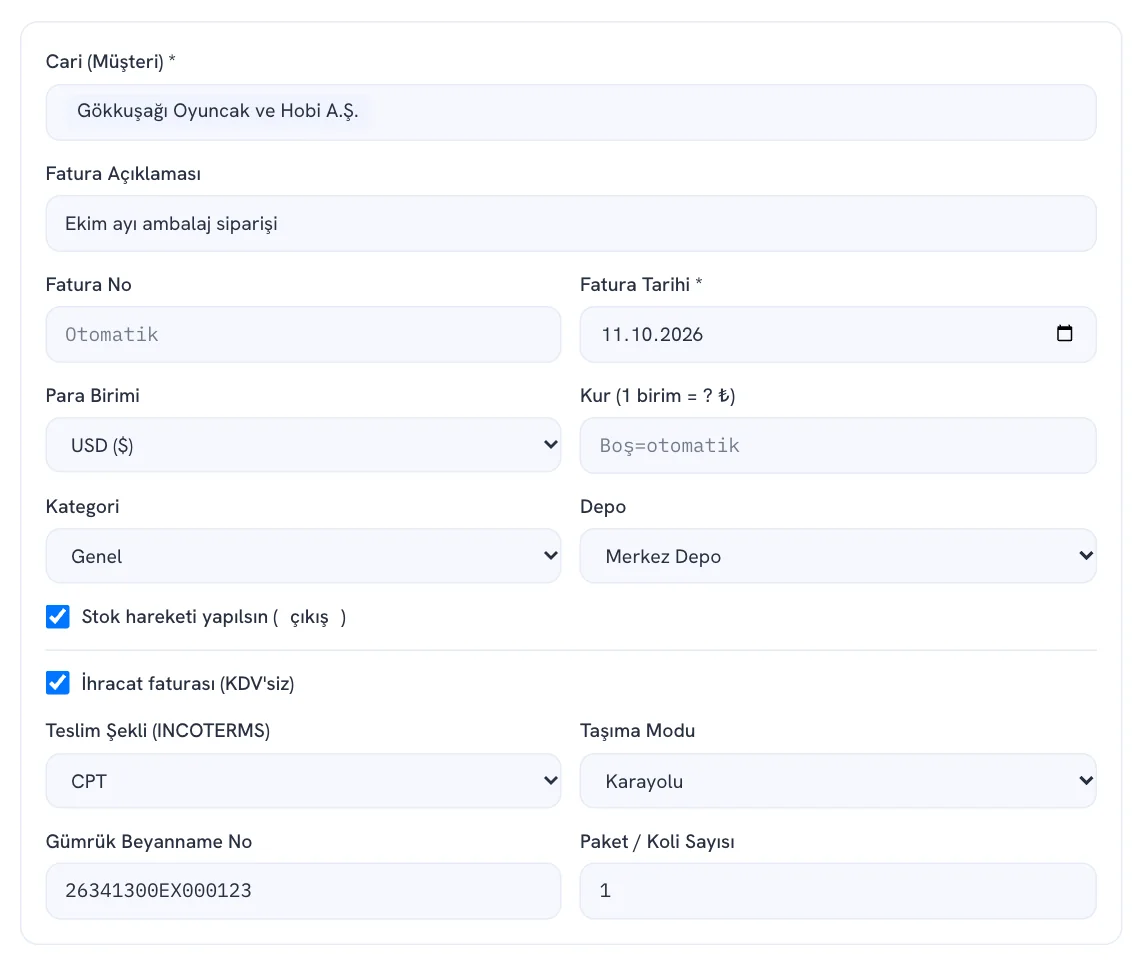1145x966 pixels.
Task: Click the 'Gümrük Beyanname No' label
Action: (149, 842)
